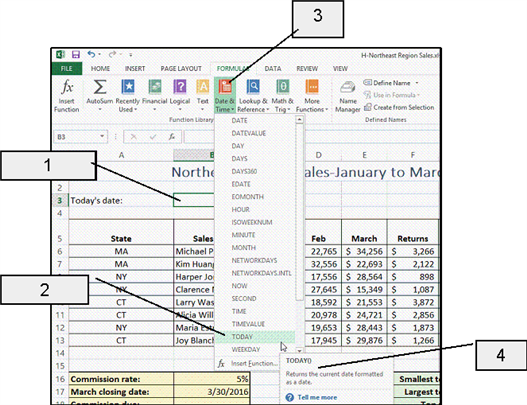
Task: Choose WEEKDAY from the function list
Action: coord(255,349)
